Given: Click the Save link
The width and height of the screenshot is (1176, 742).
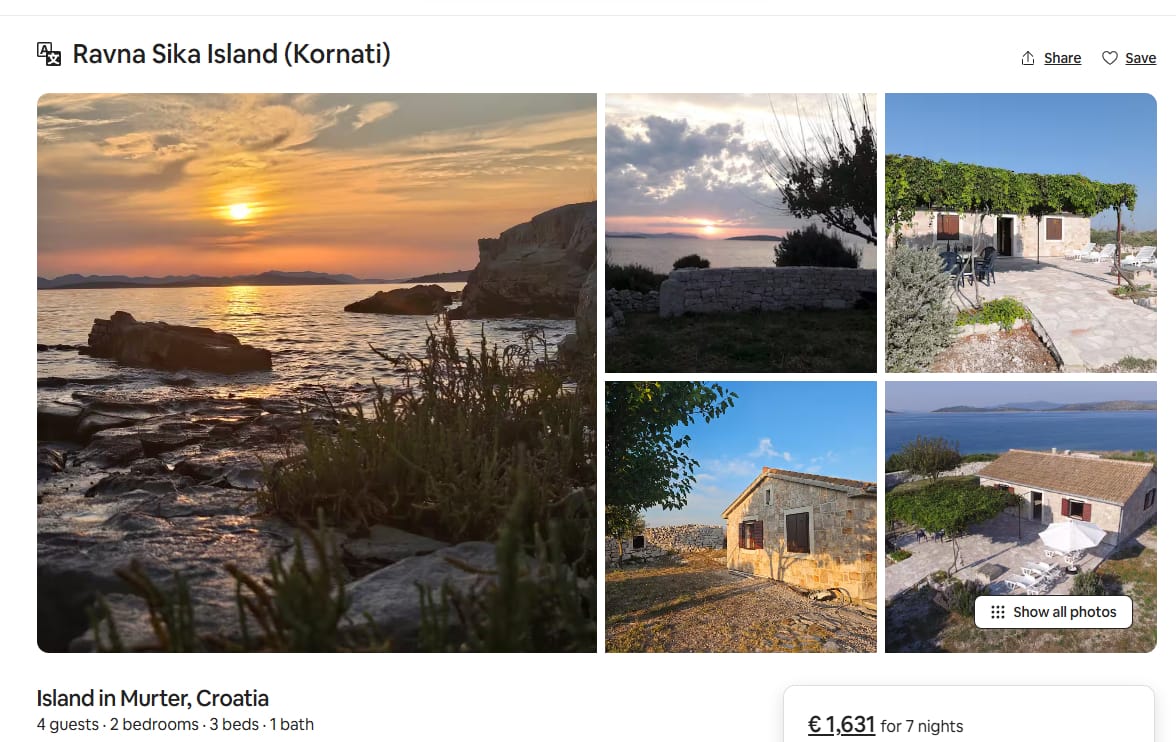Looking at the screenshot, I should click(1140, 58).
